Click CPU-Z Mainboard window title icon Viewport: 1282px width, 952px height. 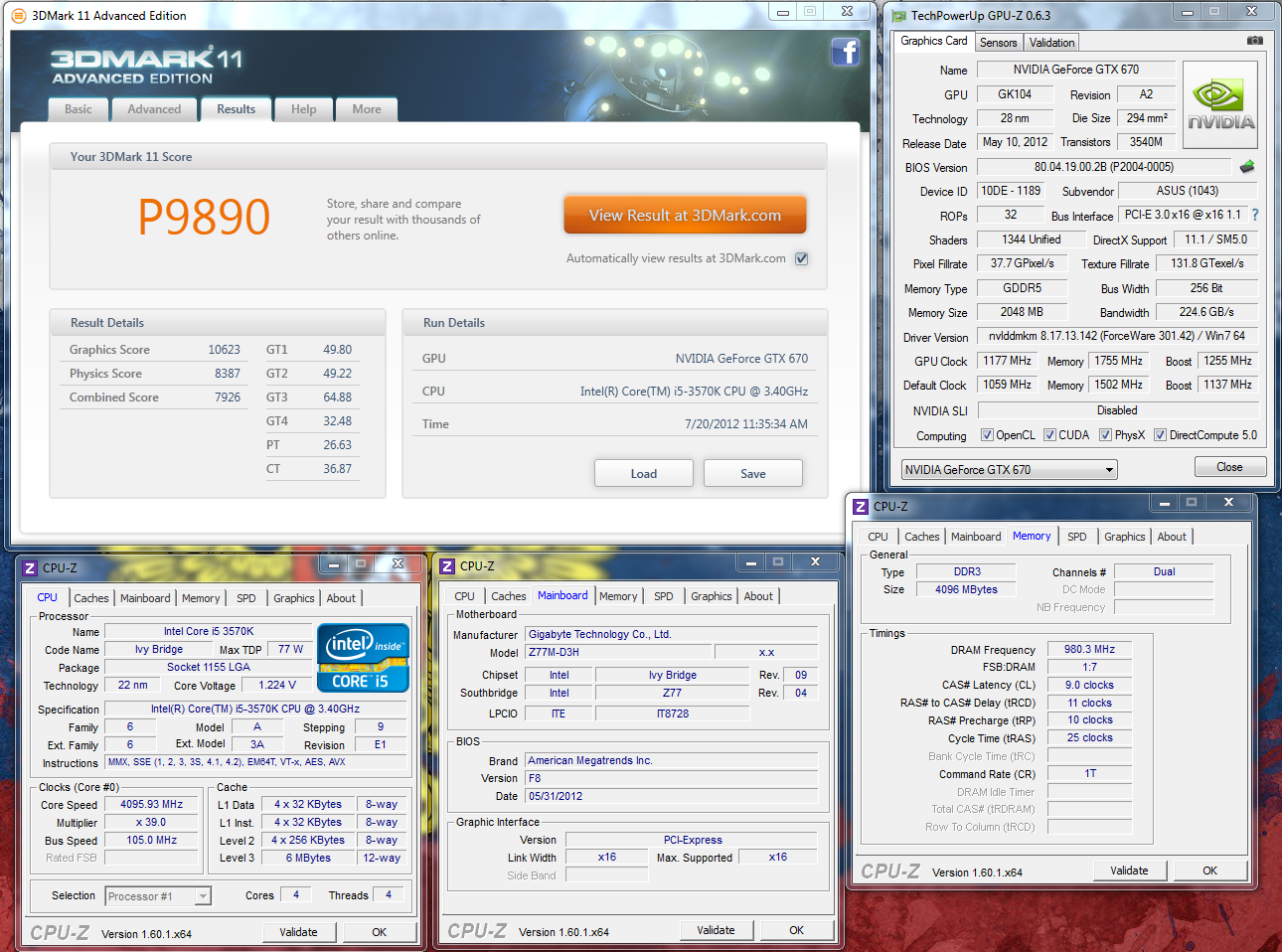coord(447,565)
